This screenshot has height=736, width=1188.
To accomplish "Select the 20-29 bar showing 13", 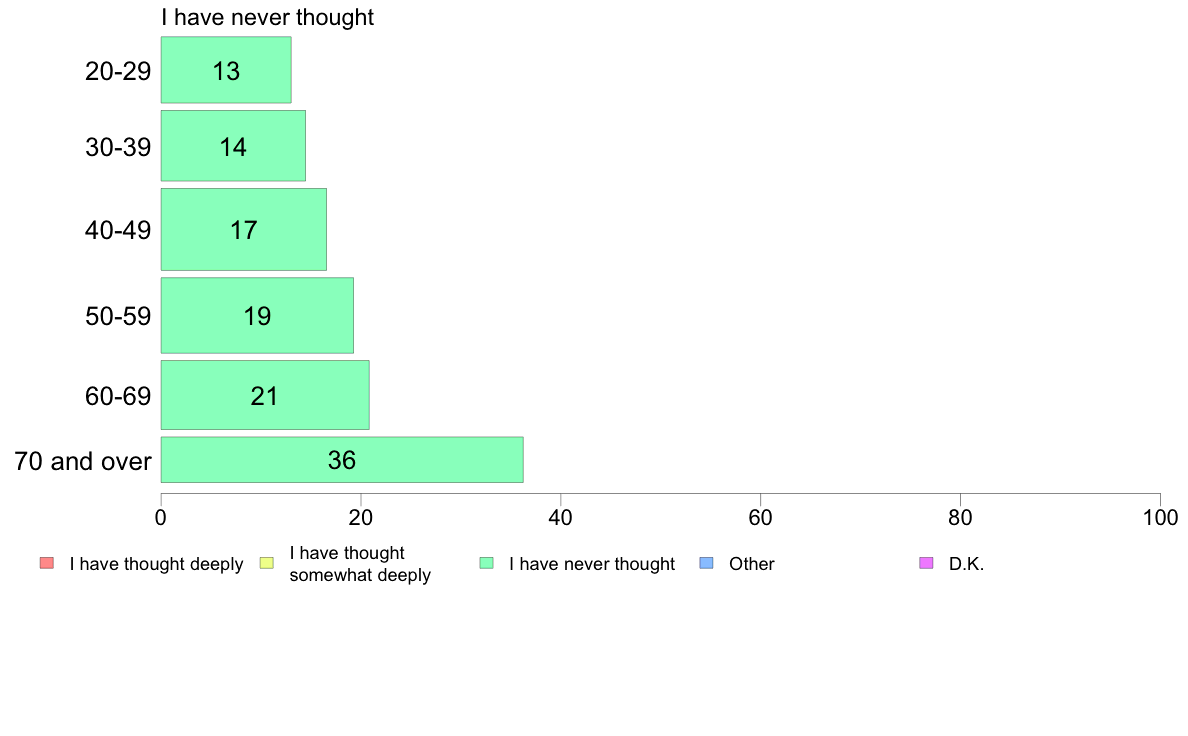I will [x=226, y=70].
